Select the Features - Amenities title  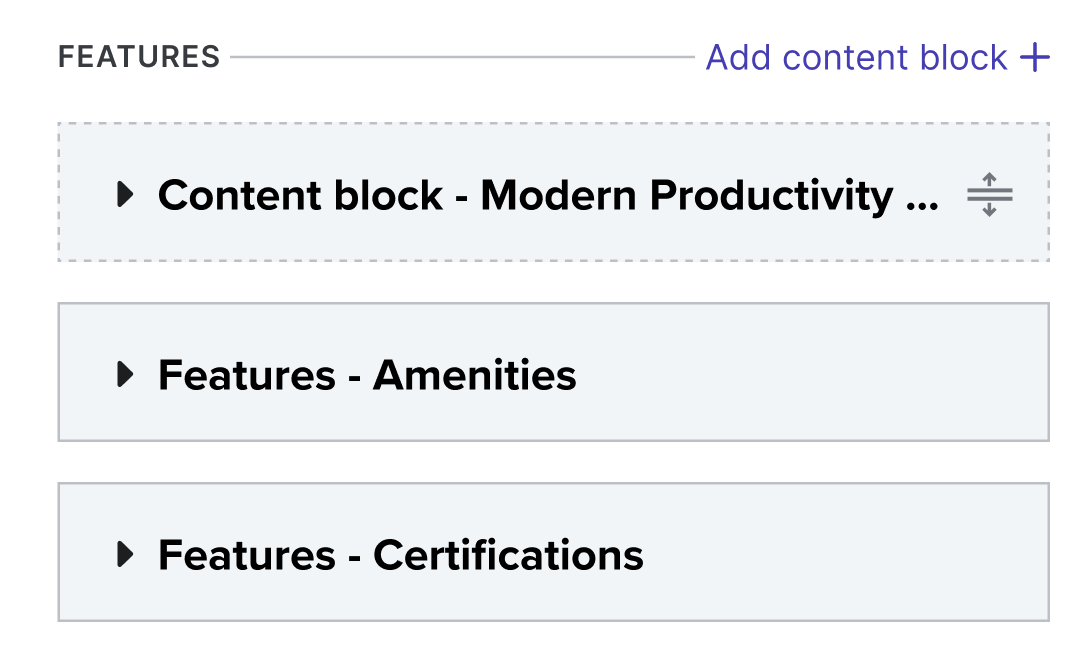pyautogui.click(x=367, y=375)
